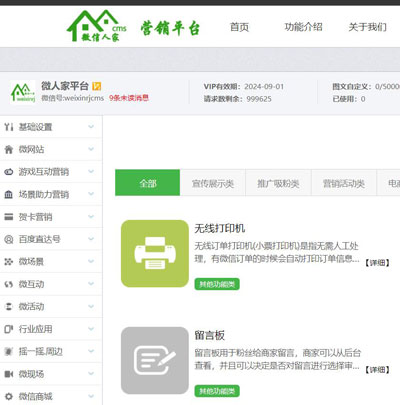The image size is (400, 405).
Task: Select the 场景助力营销 sidebar label
Action: (x=44, y=194)
